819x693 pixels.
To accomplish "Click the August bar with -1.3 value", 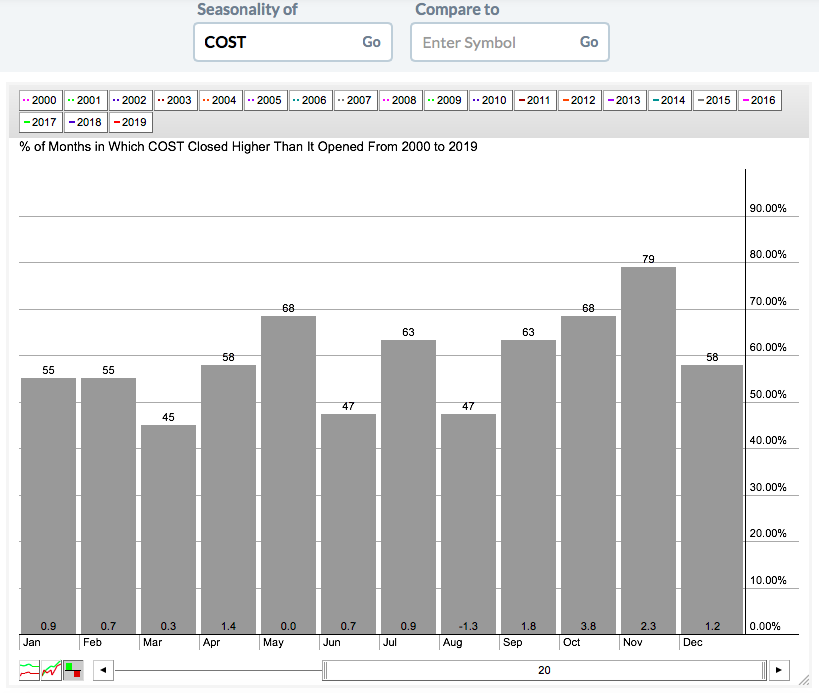I will (x=468, y=520).
